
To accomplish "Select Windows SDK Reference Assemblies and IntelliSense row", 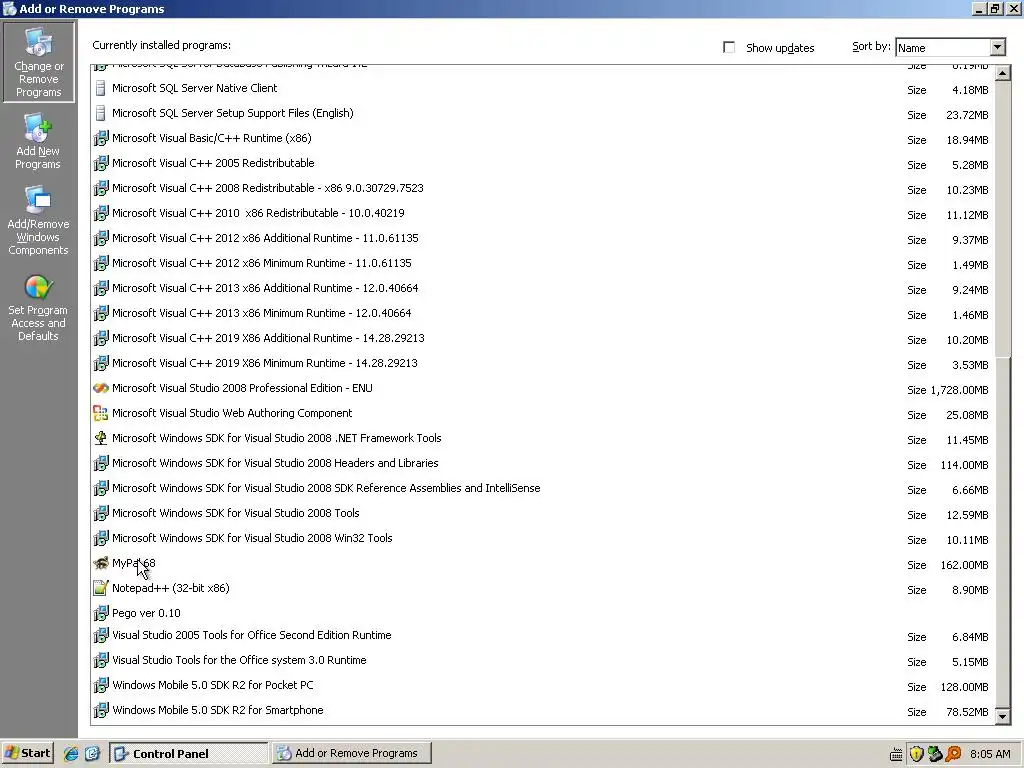I will [543, 488].
